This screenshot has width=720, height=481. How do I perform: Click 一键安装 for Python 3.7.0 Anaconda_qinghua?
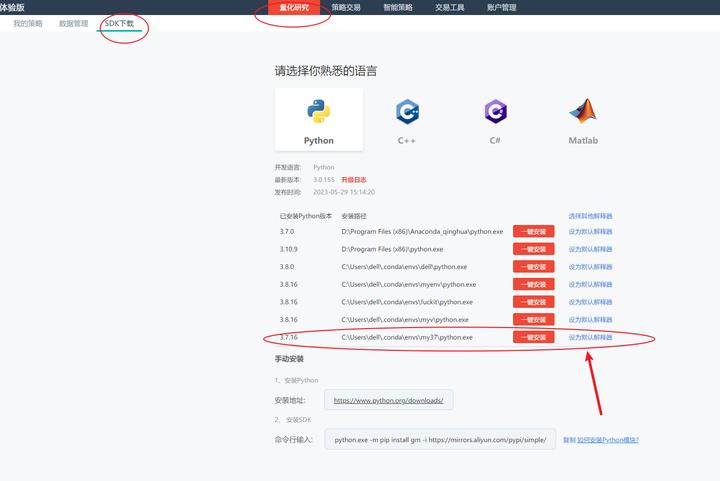pos(534,231)
